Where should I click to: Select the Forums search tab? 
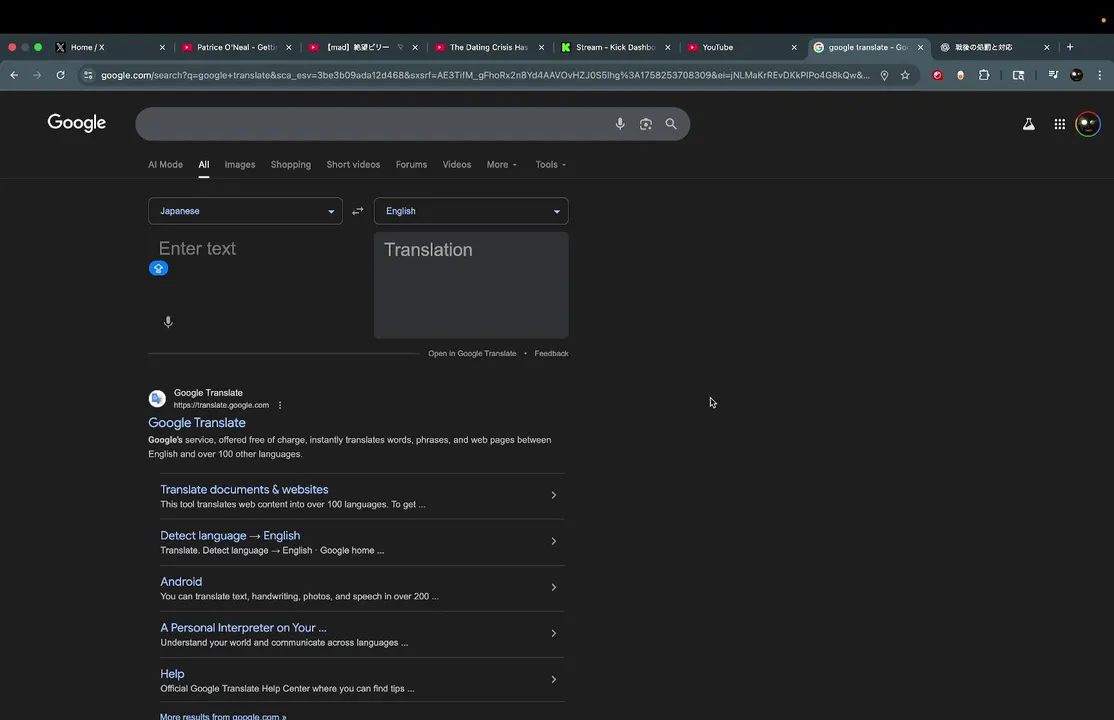[411, 164]
